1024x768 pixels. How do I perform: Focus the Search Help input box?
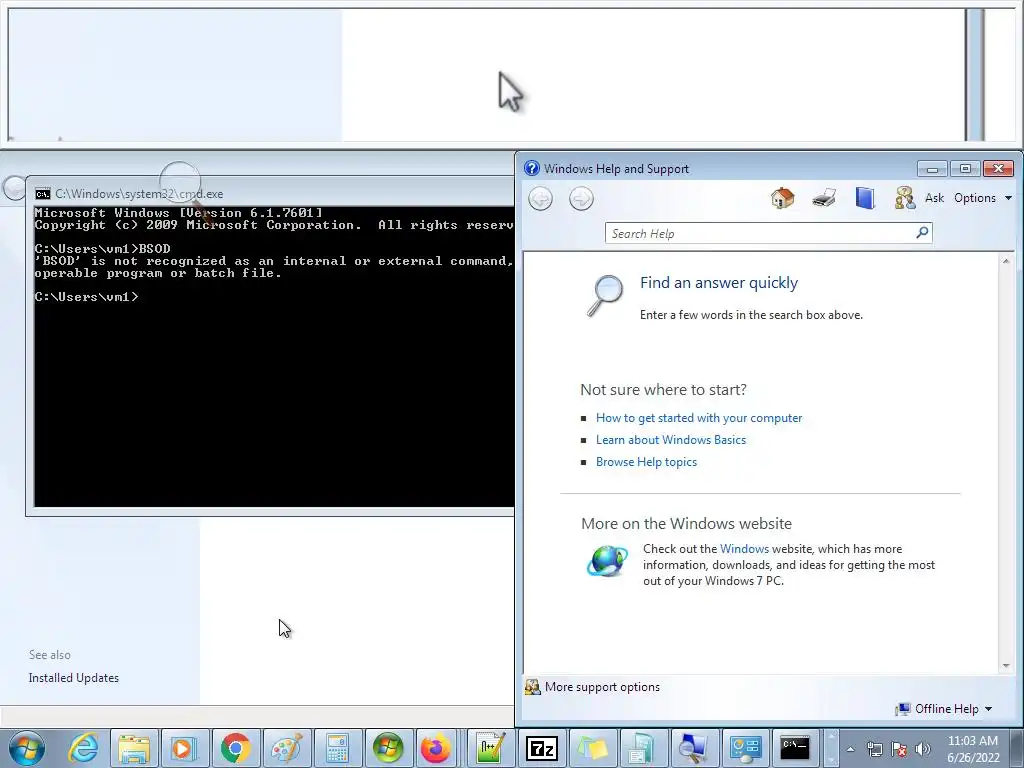click(x=759, y=233)
